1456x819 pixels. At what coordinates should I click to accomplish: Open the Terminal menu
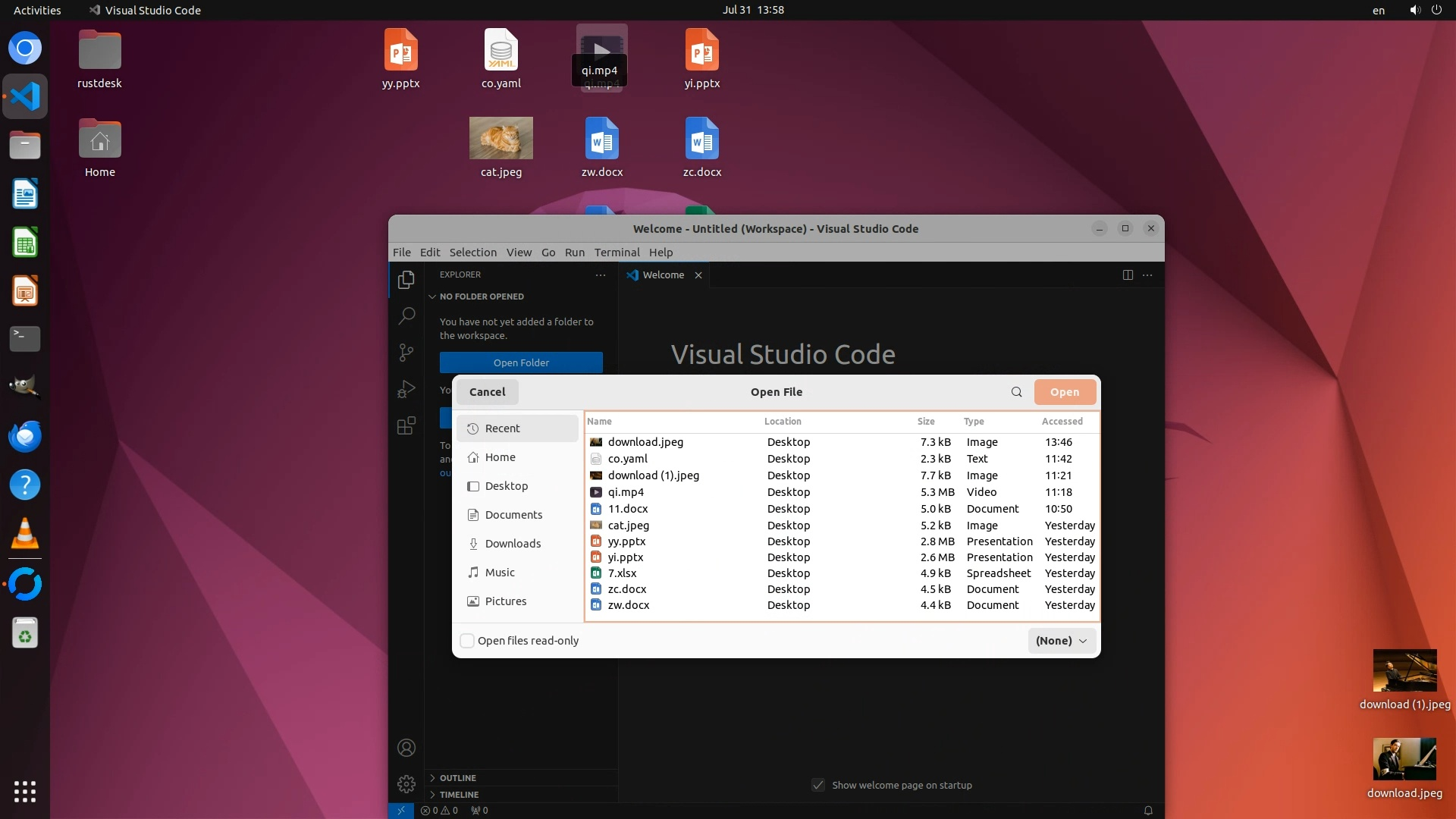tap(617, 253)
